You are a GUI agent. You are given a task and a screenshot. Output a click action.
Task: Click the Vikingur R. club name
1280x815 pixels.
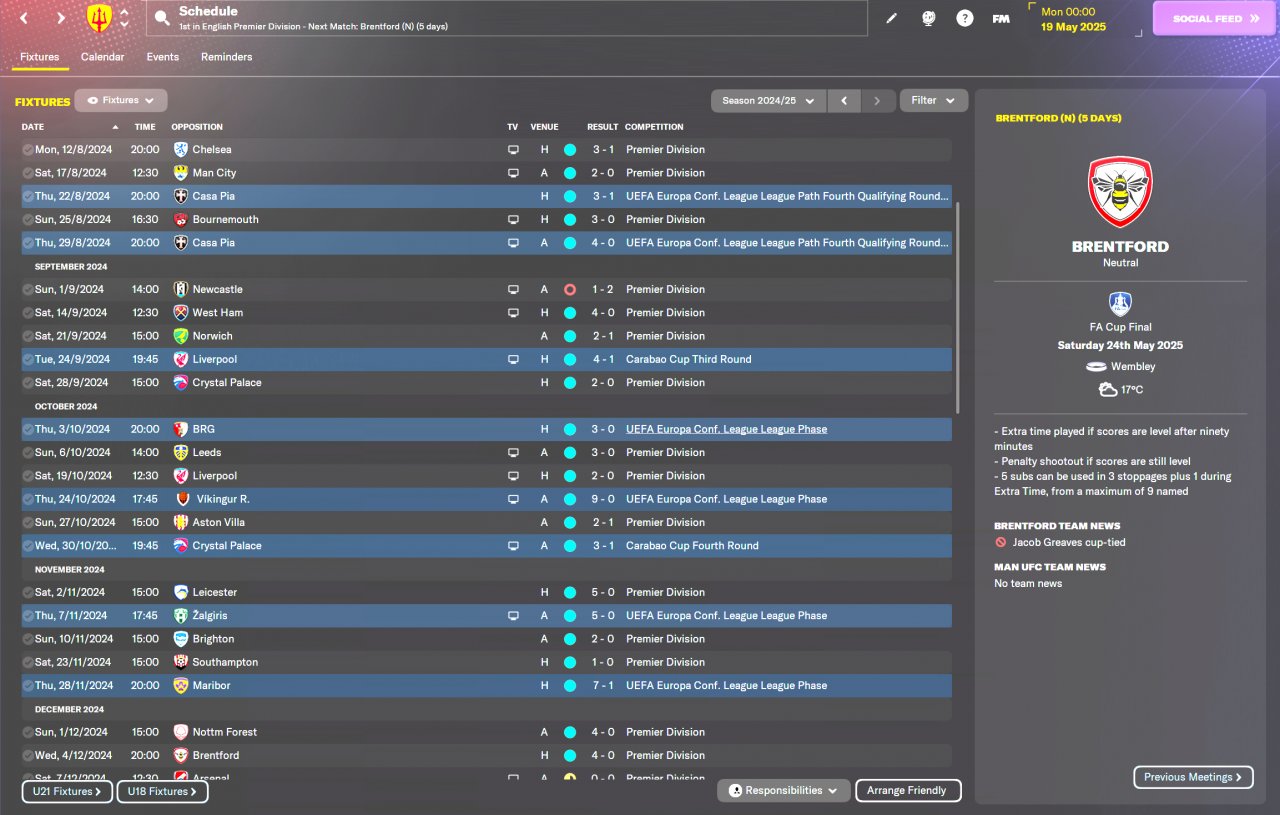click(223, 499)
